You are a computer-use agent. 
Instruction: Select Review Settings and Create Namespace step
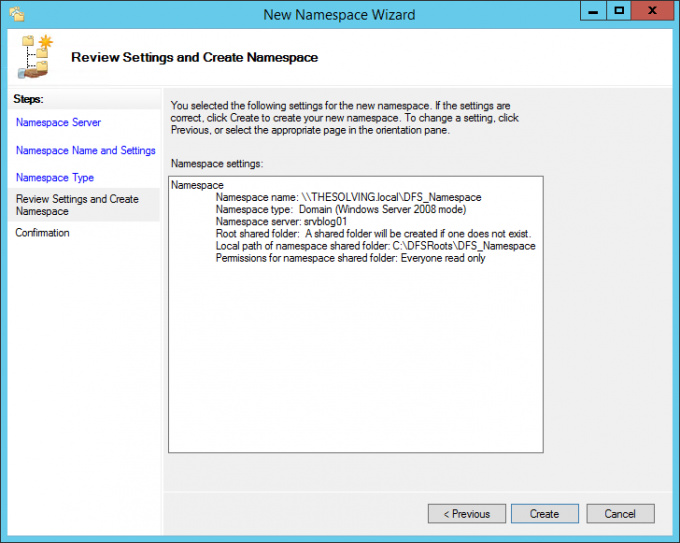[x=77, y=205]
